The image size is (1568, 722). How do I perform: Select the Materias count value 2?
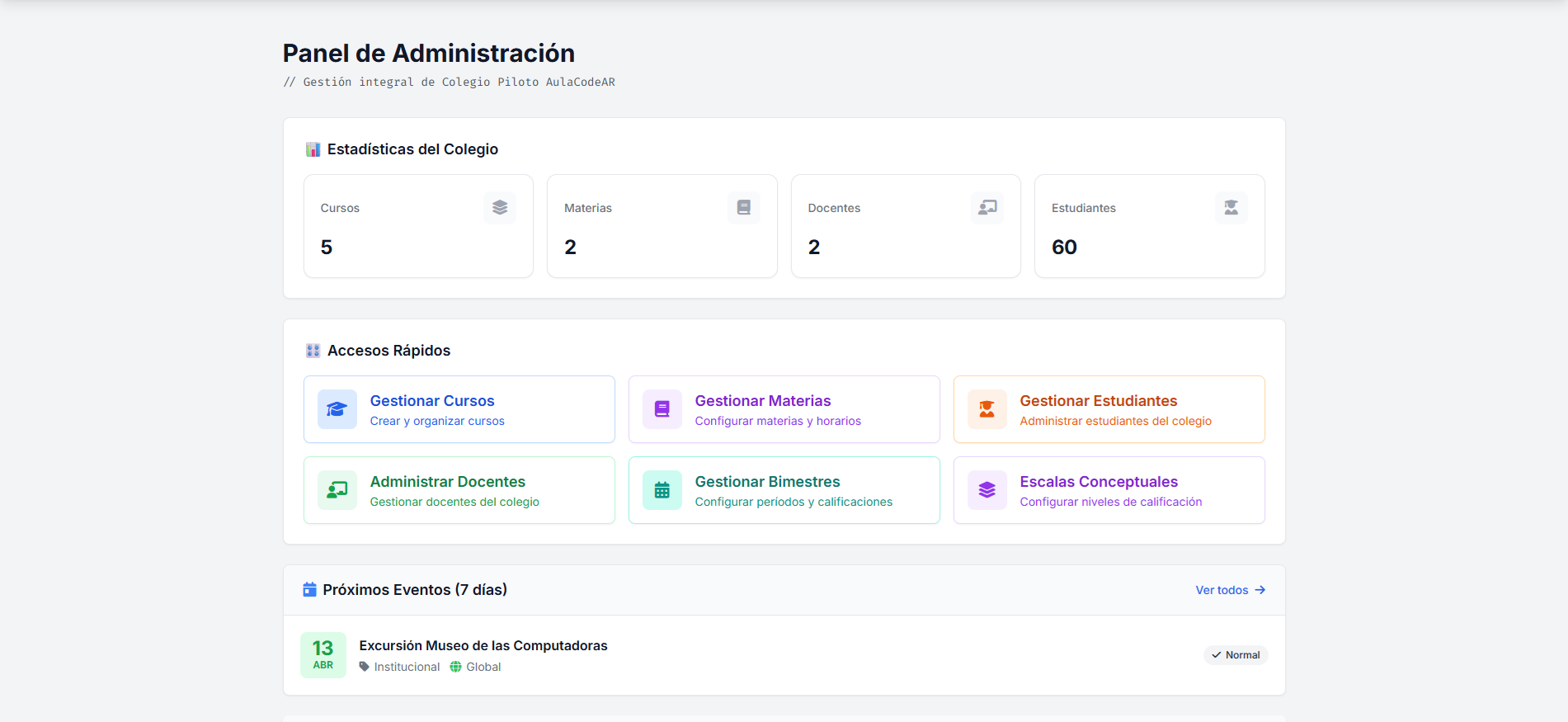[x=571, y=247]
